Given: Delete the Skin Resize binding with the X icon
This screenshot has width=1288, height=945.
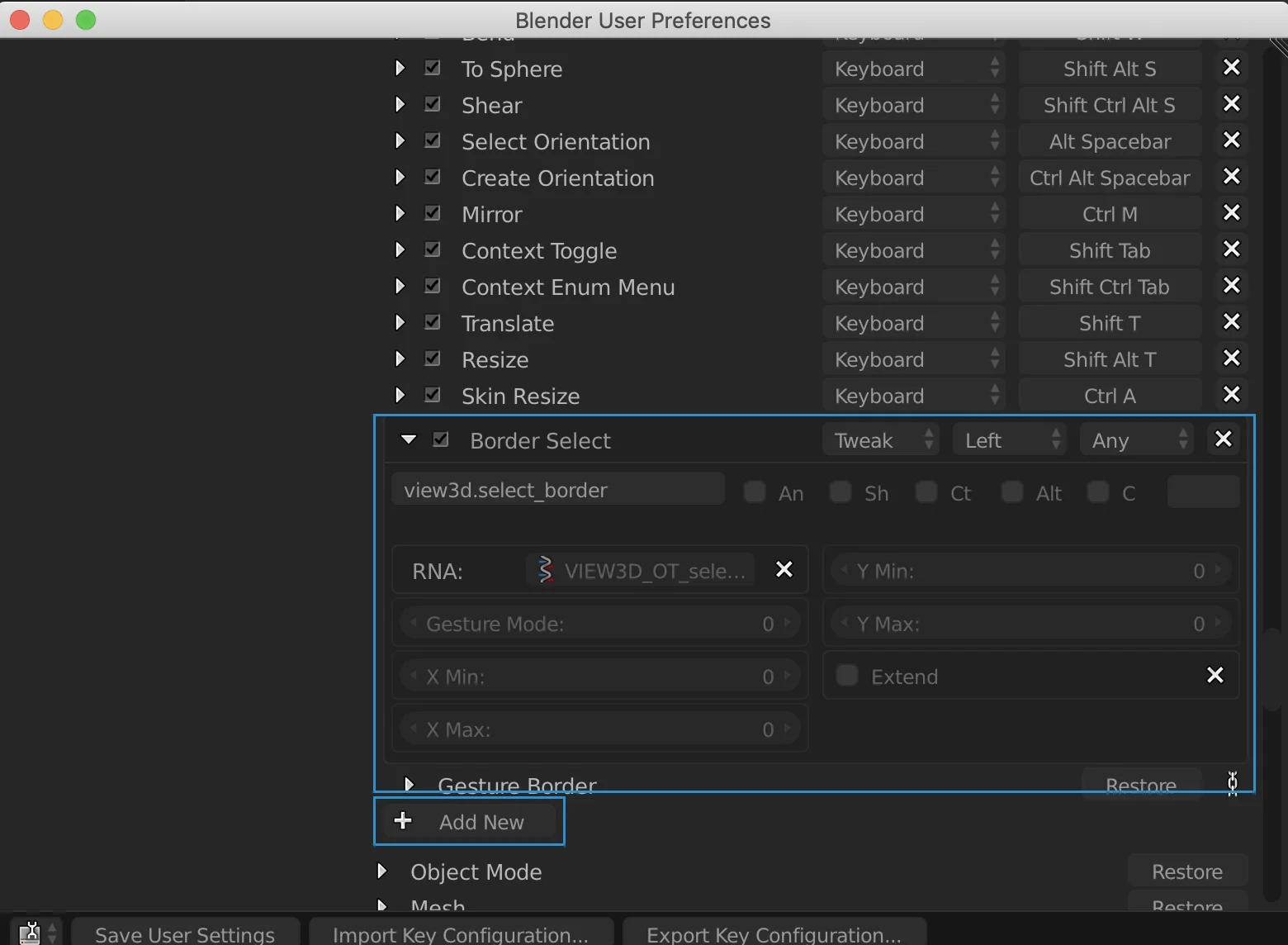Looking at the screenshot, I should tap(1232, 395).
